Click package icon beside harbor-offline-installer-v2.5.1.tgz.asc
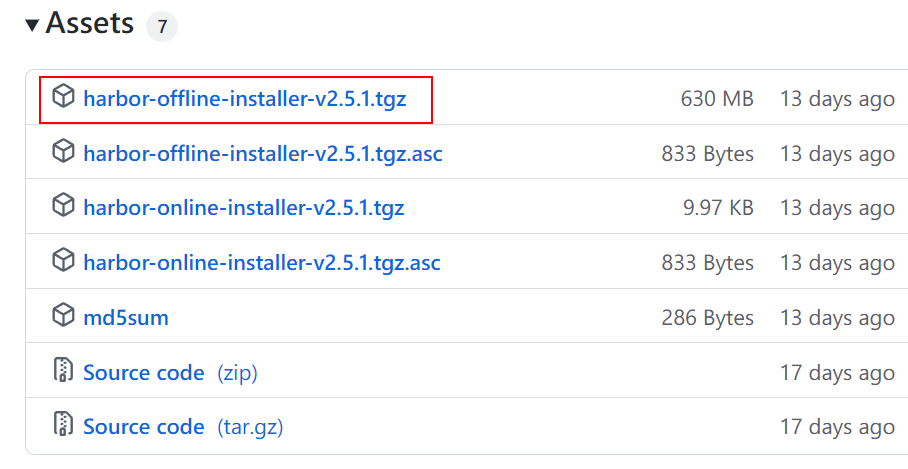The width and height of the screenshot is (908, 469). pos(63,153)
